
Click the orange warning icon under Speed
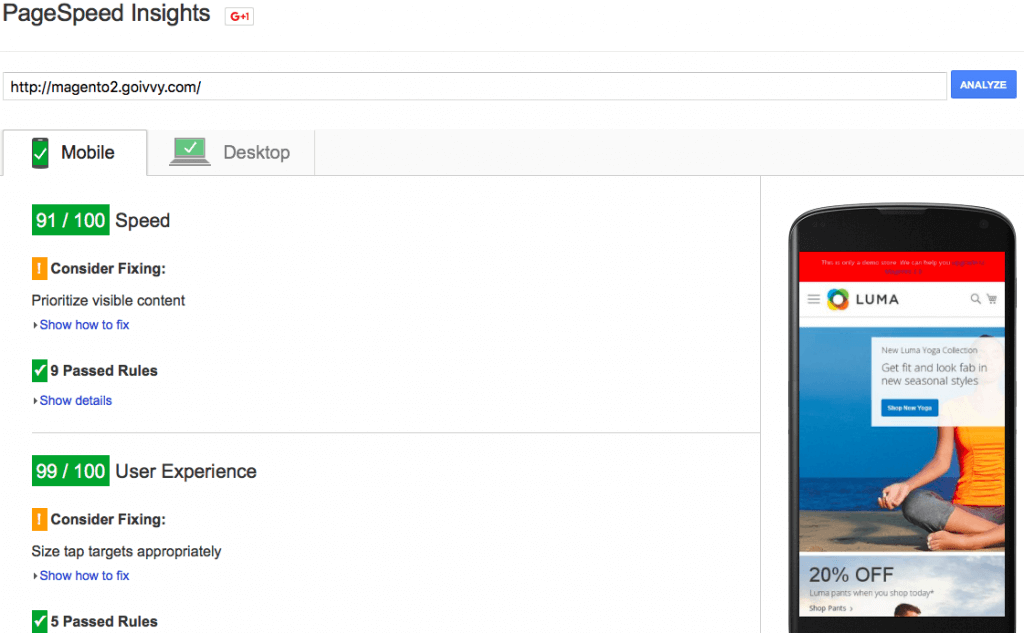point(39,269)
